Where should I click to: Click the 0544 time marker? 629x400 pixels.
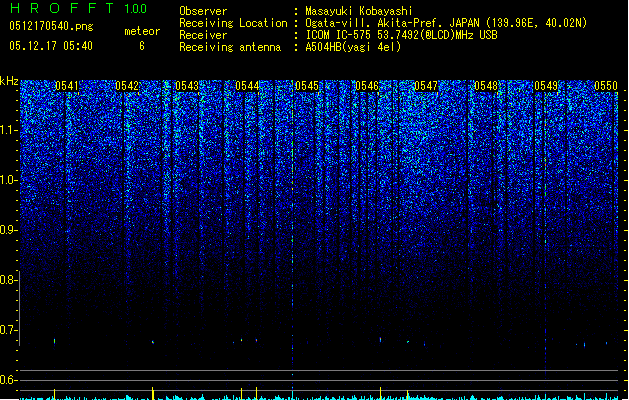[x=247, y=86]
